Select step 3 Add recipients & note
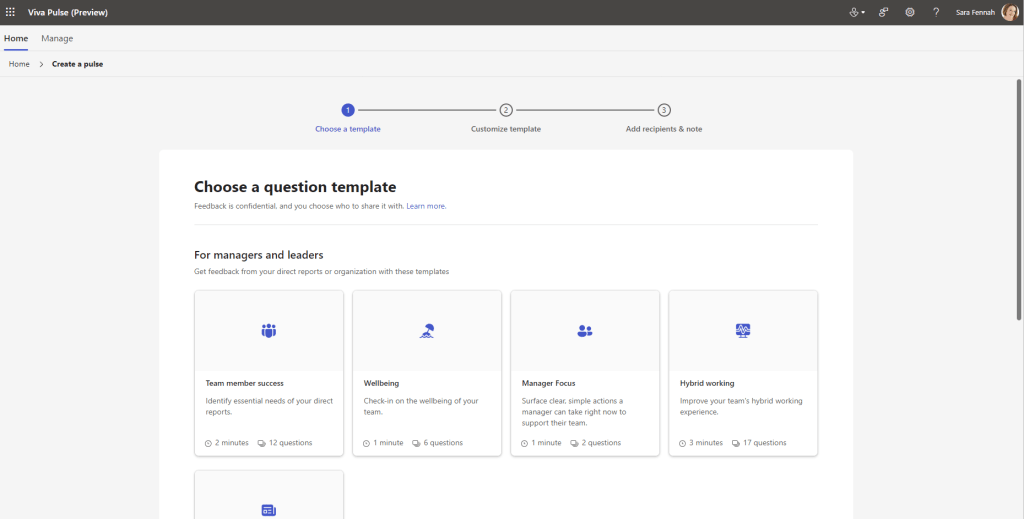This screenshot has width=1024, height=519. click(x=664, y=110)
